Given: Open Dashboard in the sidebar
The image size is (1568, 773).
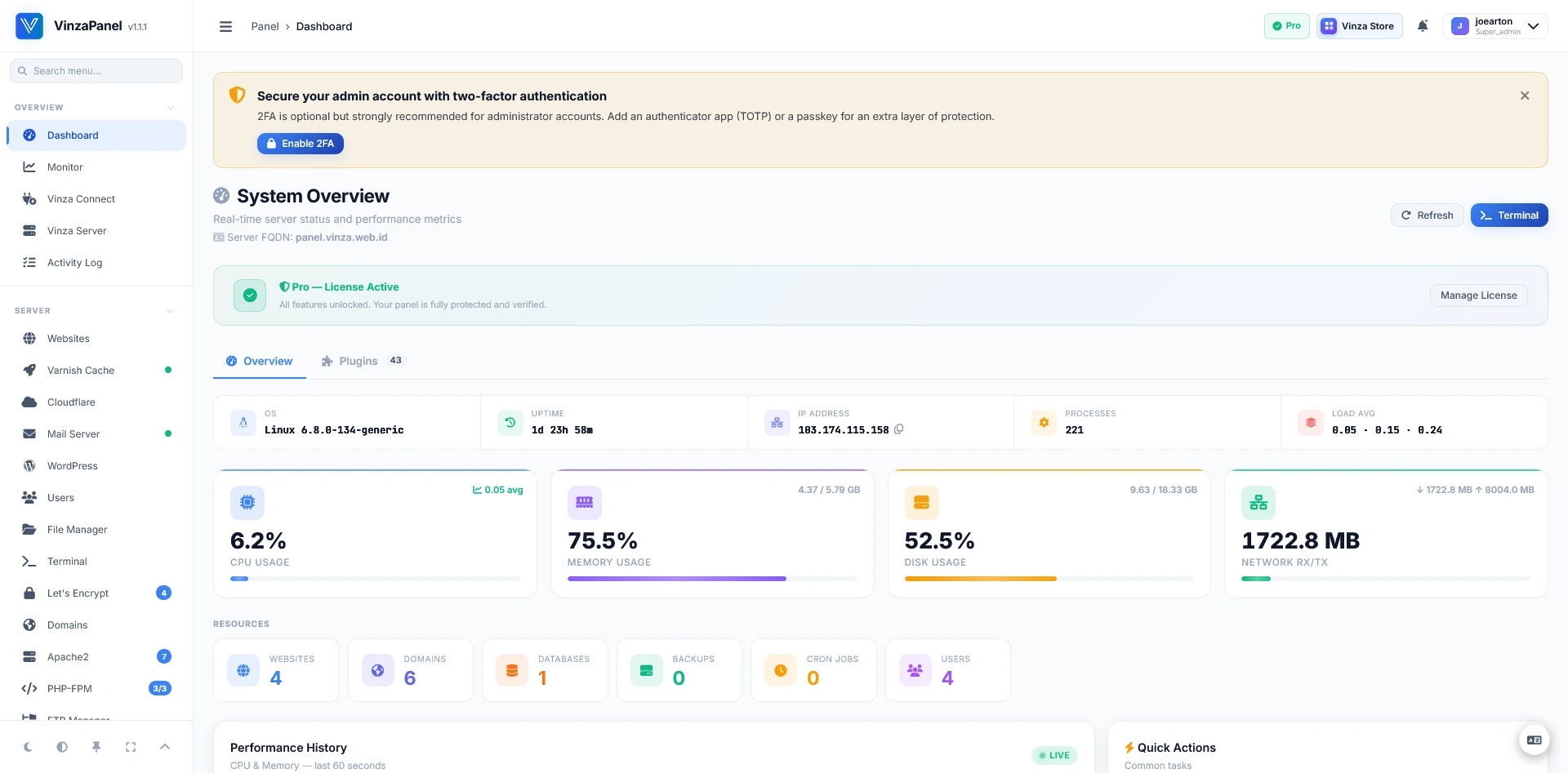Looking at the screenshot, I should pos(96,135).
